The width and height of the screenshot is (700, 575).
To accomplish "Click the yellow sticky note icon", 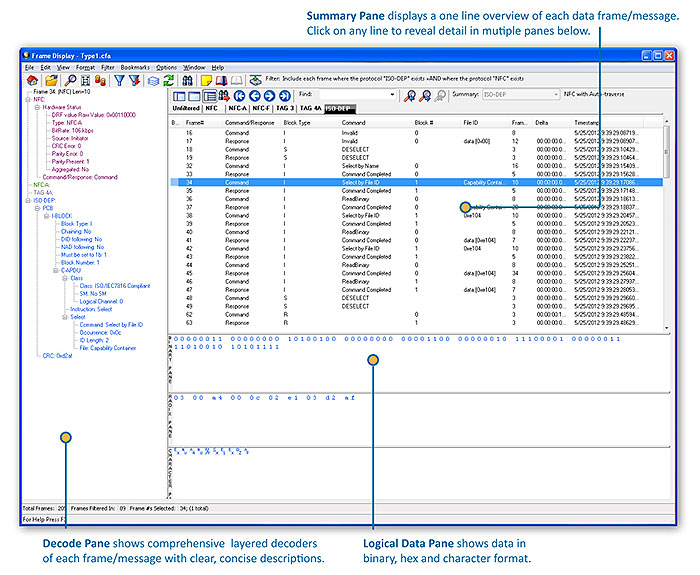I will (x=205, y=80).
